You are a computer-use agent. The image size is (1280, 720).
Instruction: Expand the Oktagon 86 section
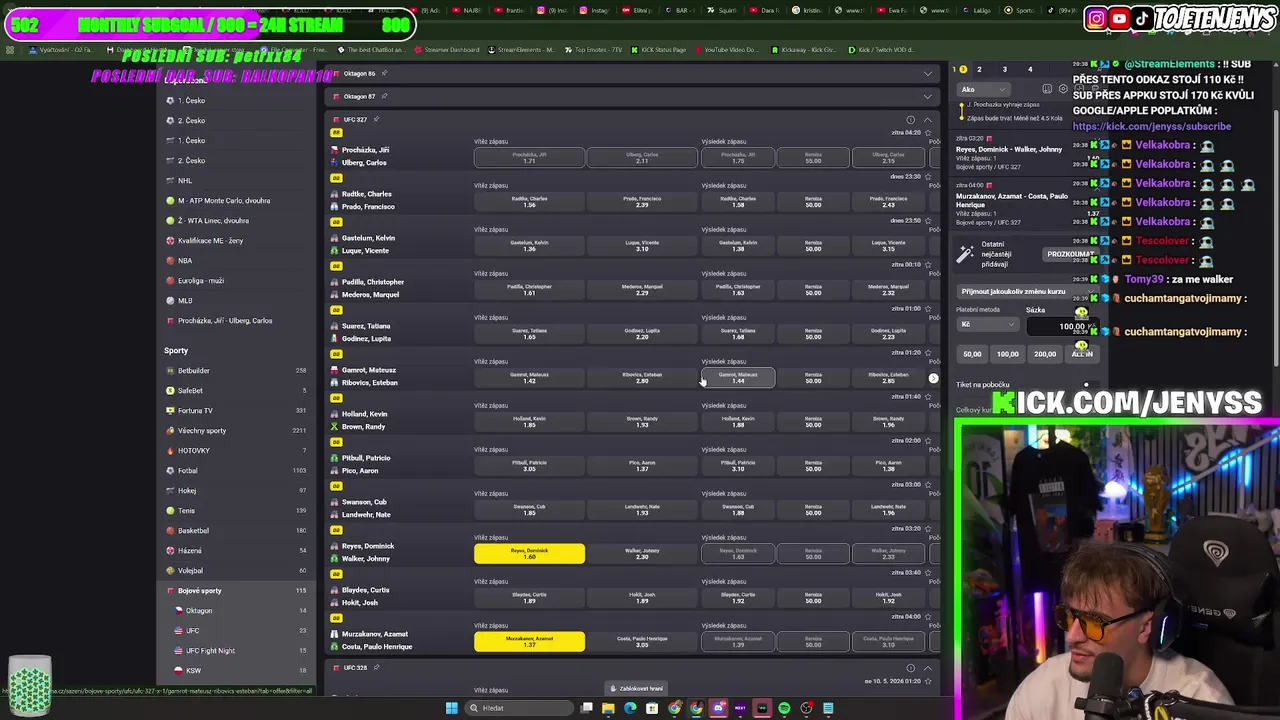927,73
